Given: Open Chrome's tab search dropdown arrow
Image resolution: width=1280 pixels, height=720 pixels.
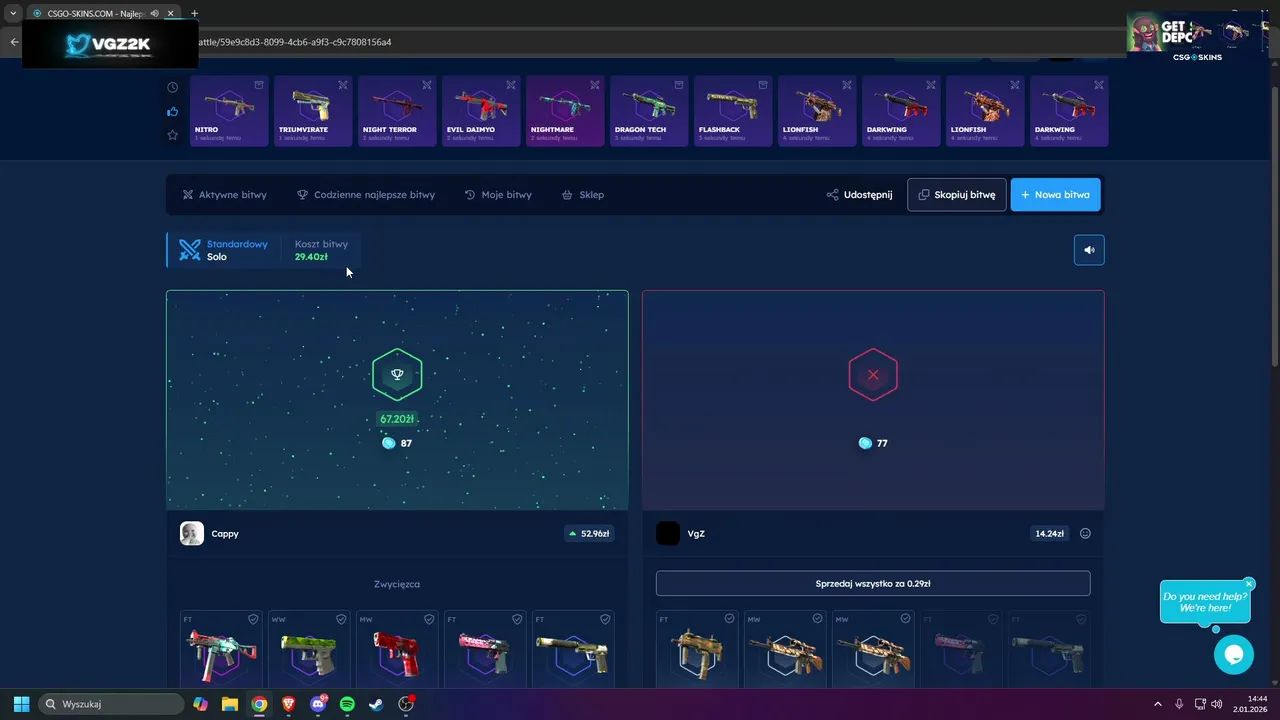Looking at the screenshot, I should click(13, 13).
